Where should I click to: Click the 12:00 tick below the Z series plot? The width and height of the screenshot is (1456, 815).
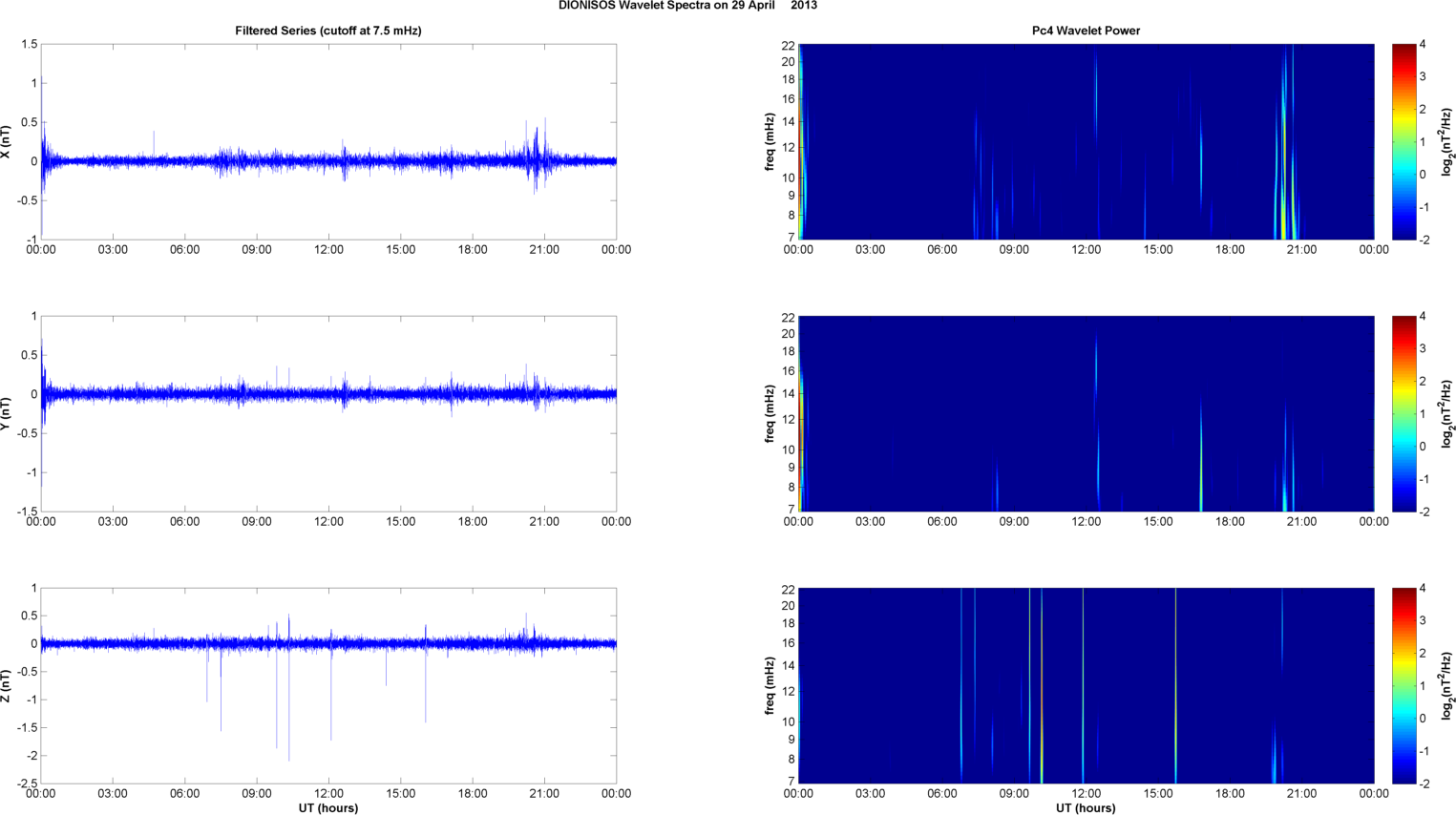[328, 793]
